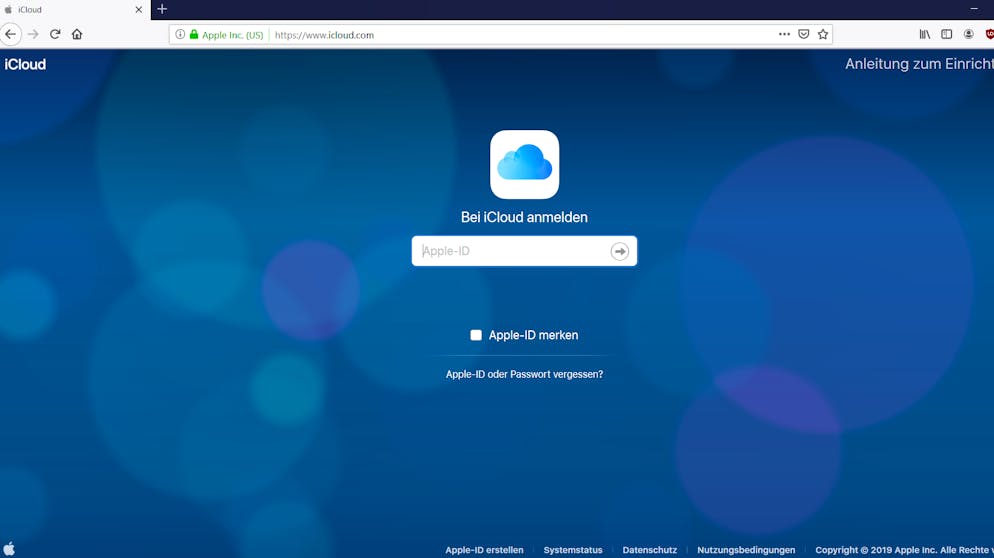This screenshot has height=558, width=994.
Task: Click the iCloud header title
Action: pyautogui.click(x=25, y=64)
